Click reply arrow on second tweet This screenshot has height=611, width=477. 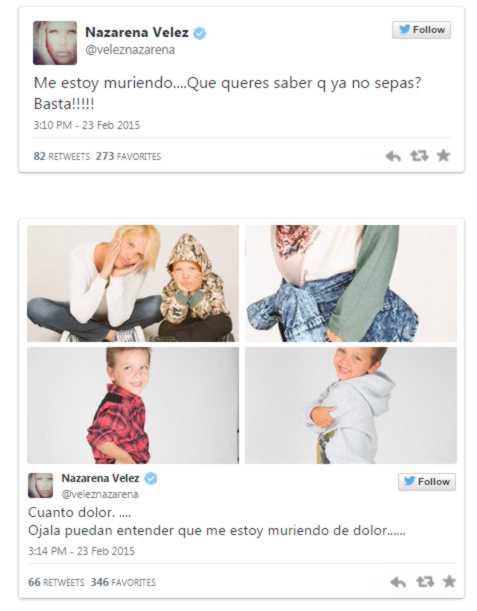point(398,582)
